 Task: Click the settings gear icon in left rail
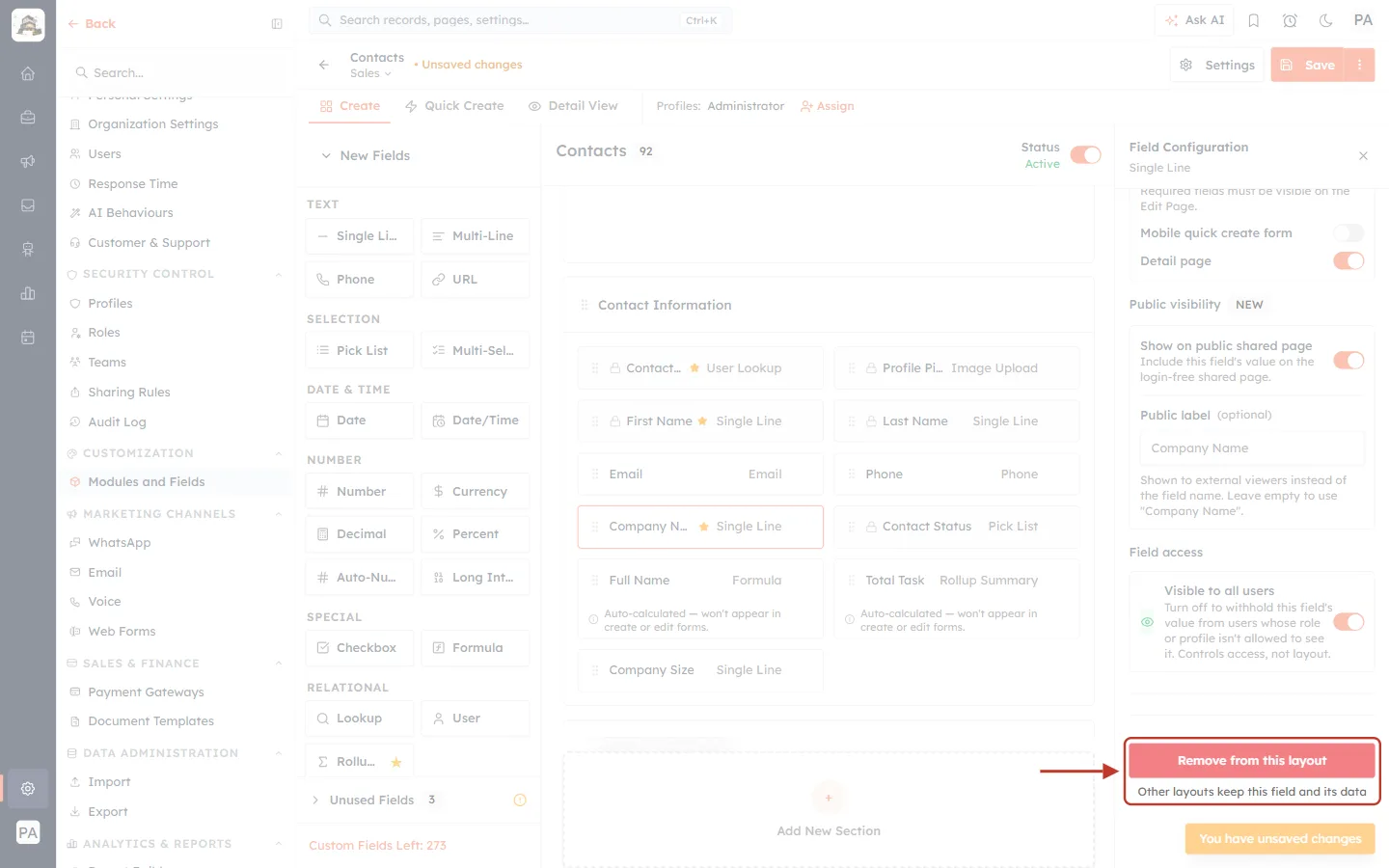(28, 788)
